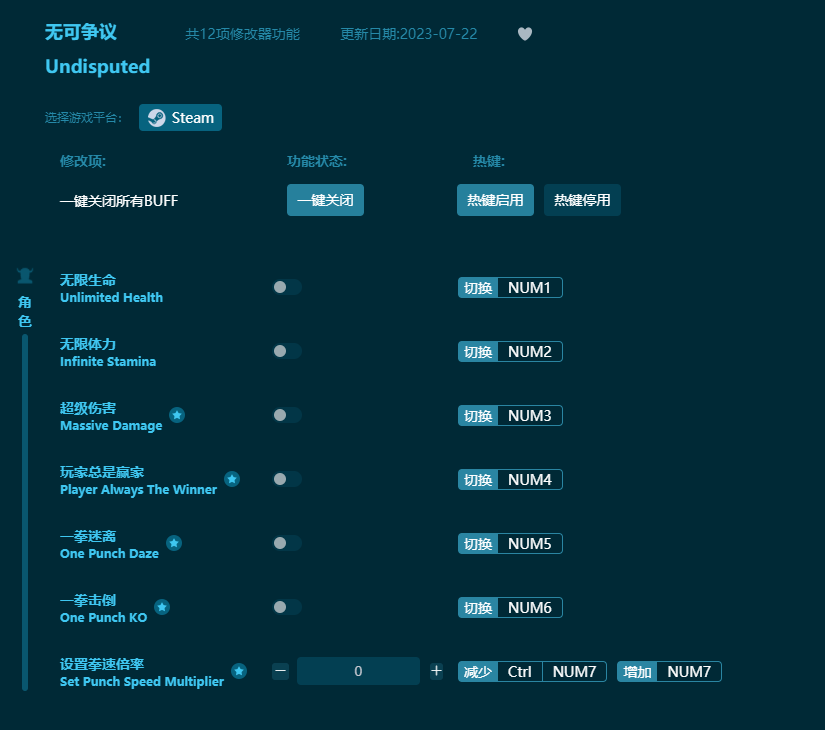Click the character icon above the 角色 sidebar
Image resolution: width=825 pixels, height=730 pixels.
click(x=24, y=276)
